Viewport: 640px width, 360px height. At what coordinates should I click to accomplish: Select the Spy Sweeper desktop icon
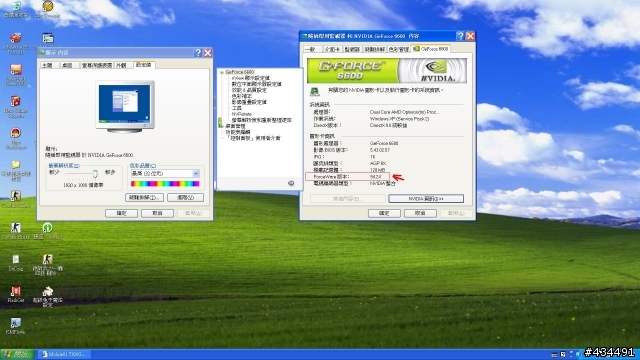[x=47, y=9]
